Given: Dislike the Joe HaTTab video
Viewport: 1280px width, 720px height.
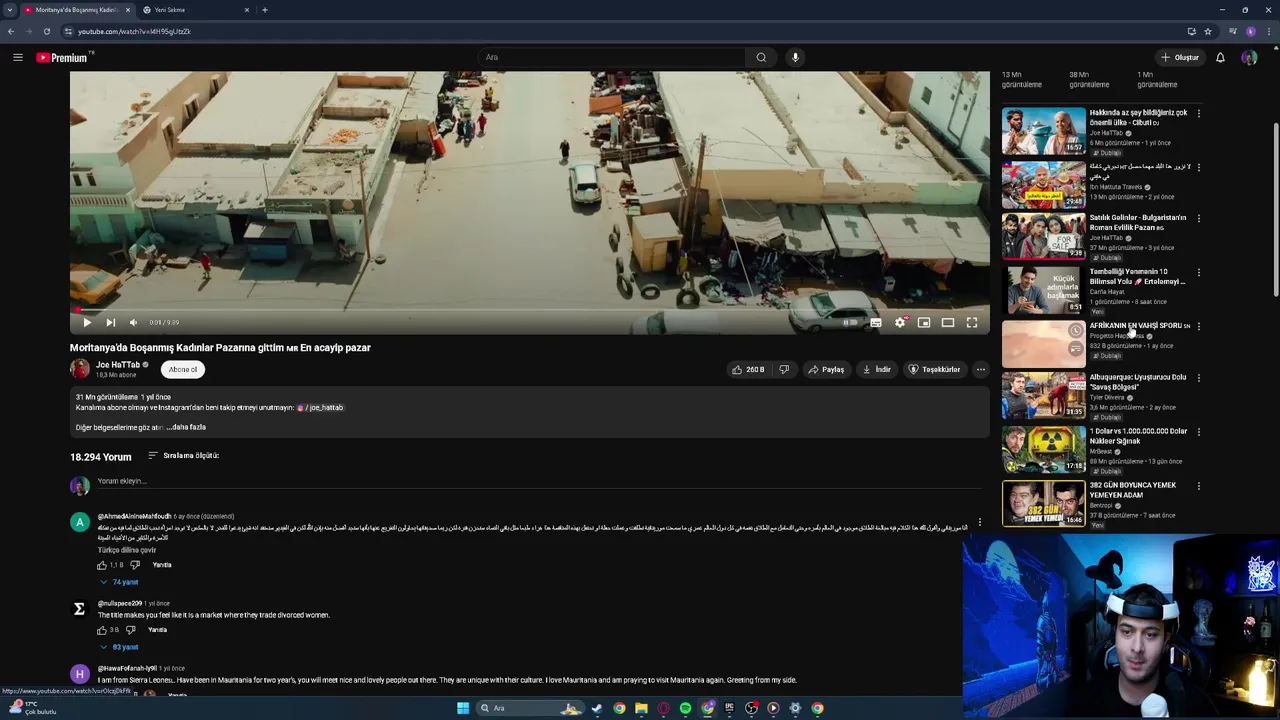Looking at the screenshot, I should 784,369.
